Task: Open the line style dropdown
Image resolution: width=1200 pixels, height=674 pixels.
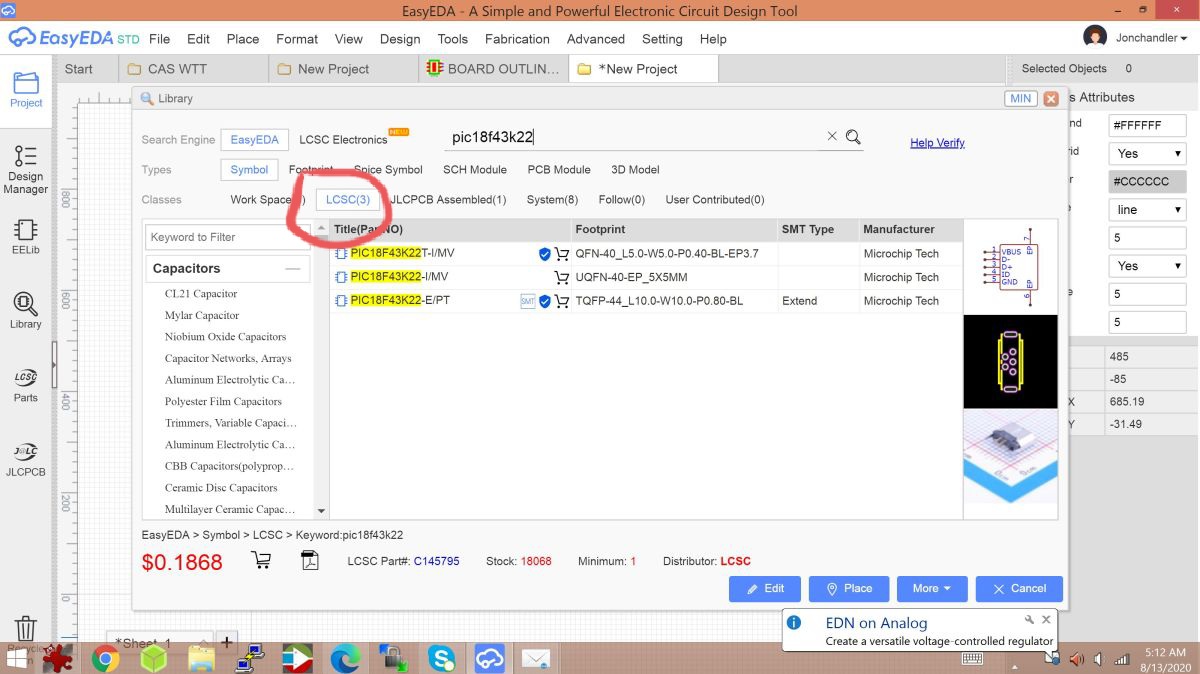Action: click(x=1147, y=210)
